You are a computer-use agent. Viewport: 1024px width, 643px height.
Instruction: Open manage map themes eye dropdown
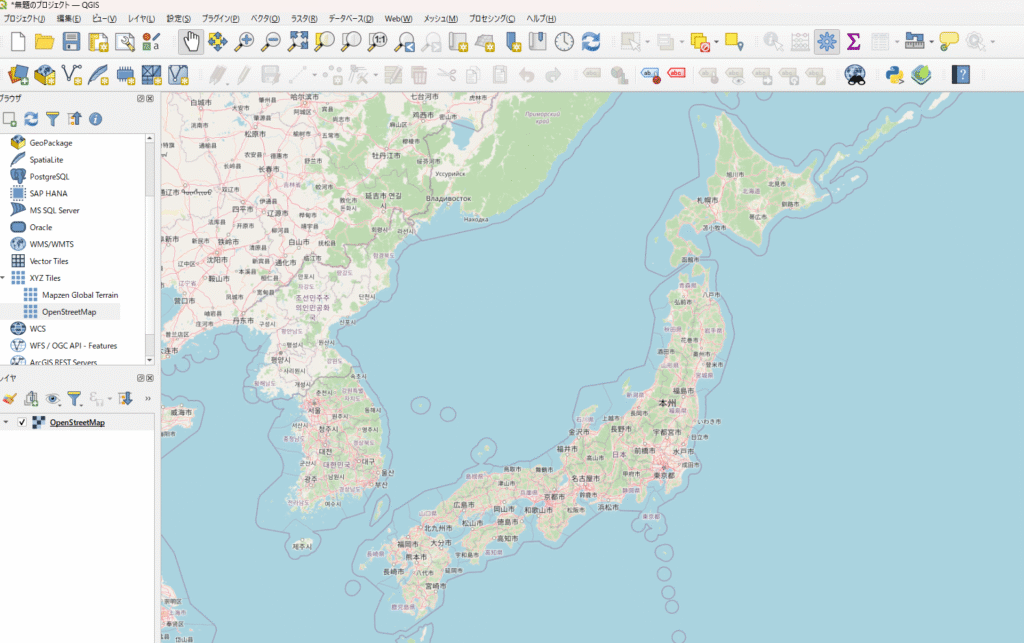pos(53,398)
